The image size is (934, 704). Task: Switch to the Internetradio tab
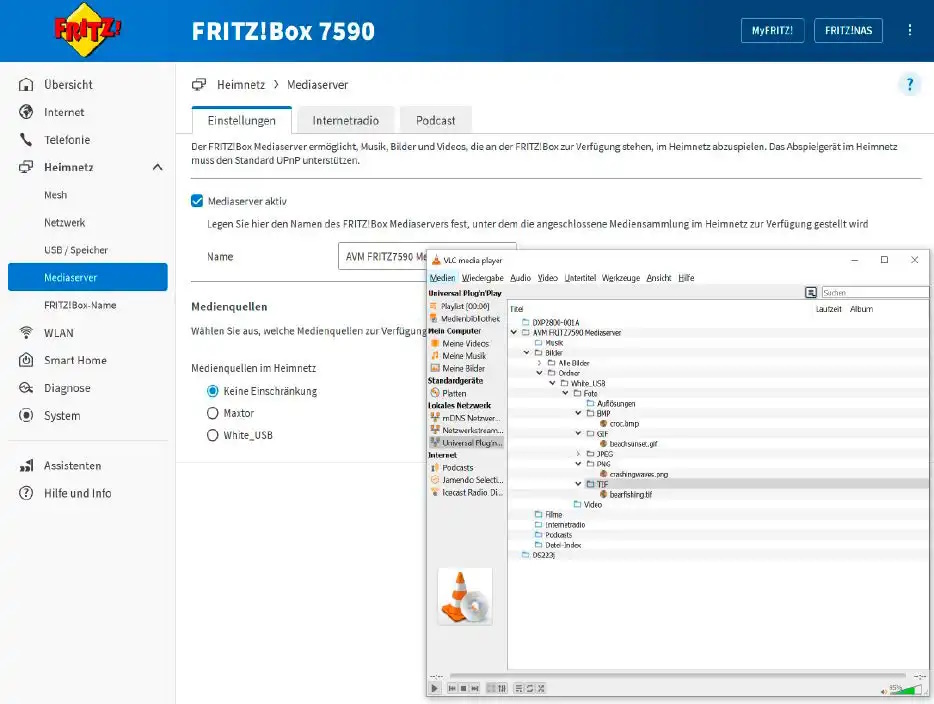pos(345,120)
